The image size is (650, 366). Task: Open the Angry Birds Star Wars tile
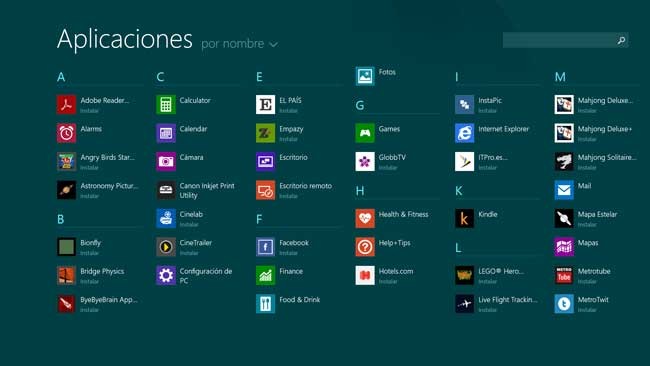pos(66,162)
